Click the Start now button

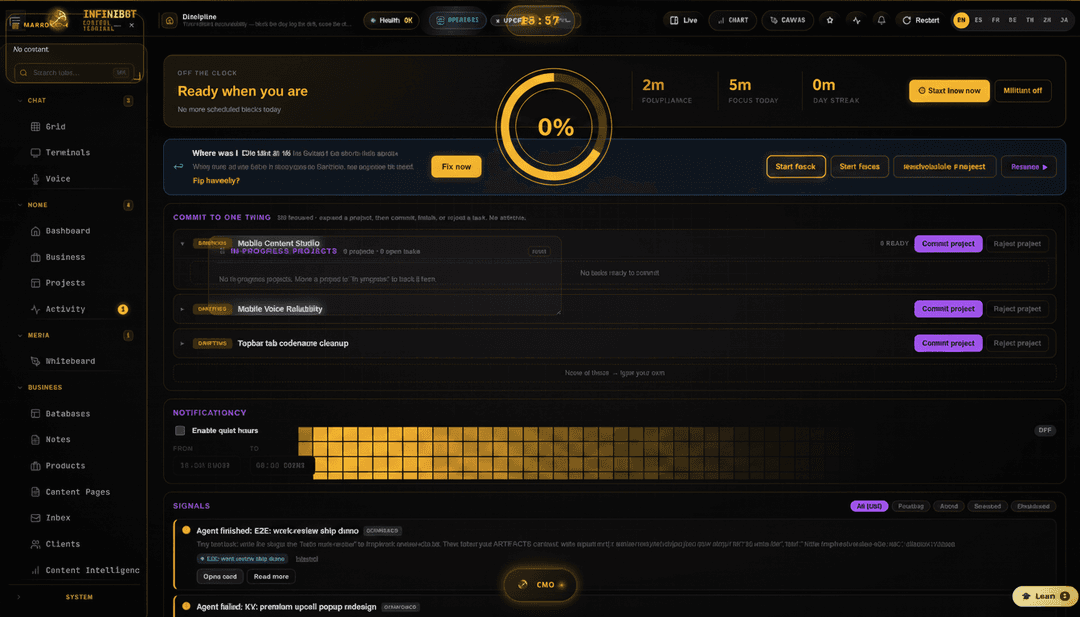click(949, 91)
